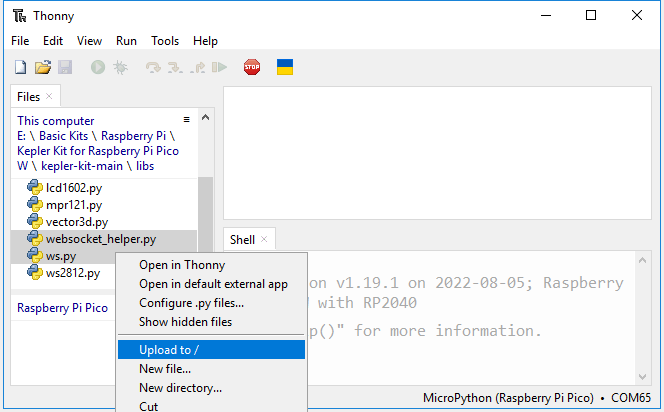
Task: Select Cut in the context menu
Action: 211,406
